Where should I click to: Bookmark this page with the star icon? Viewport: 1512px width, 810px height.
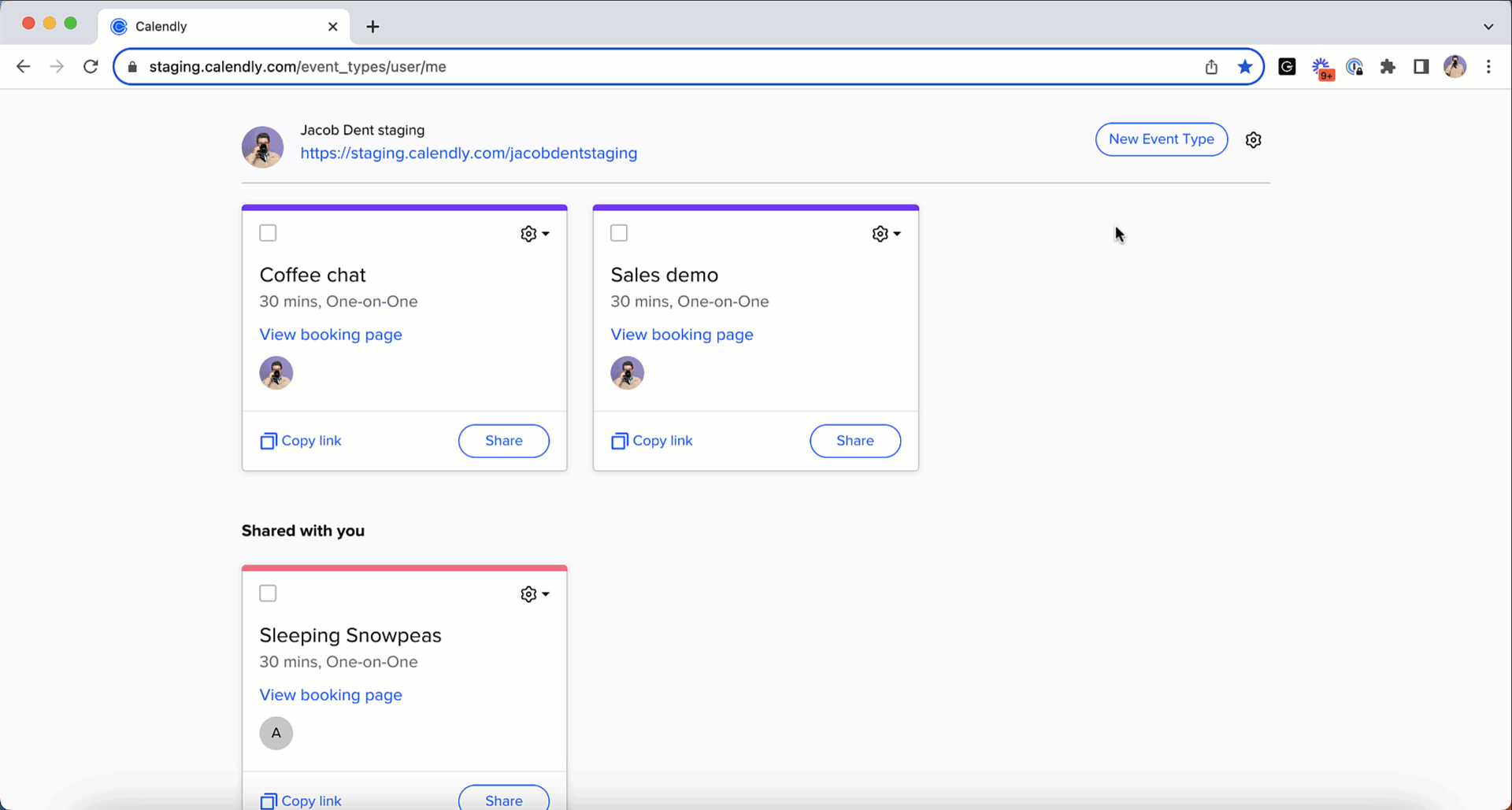1244,67
